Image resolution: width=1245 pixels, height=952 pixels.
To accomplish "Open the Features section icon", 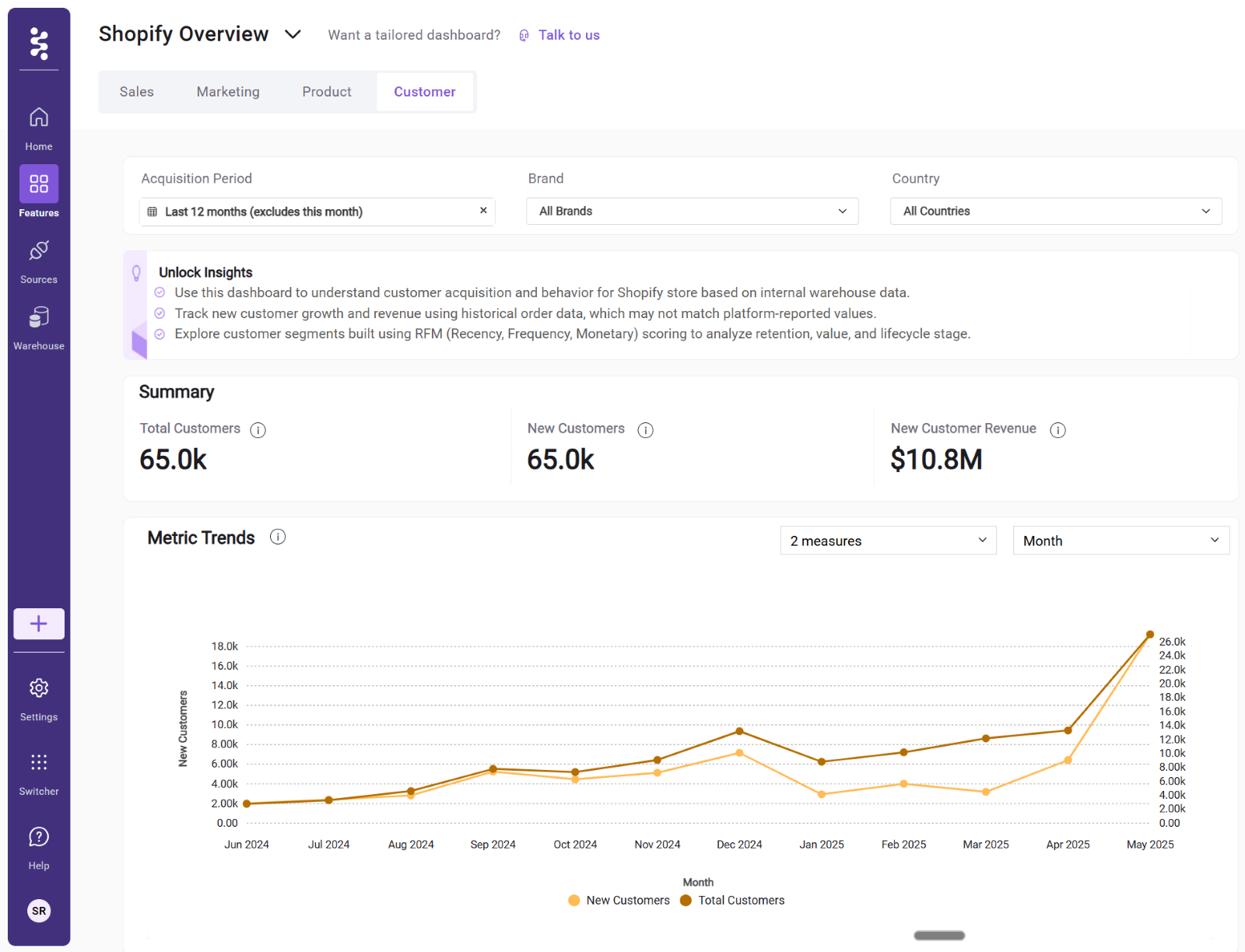I will pyautogui.click(x=39, y=184).
